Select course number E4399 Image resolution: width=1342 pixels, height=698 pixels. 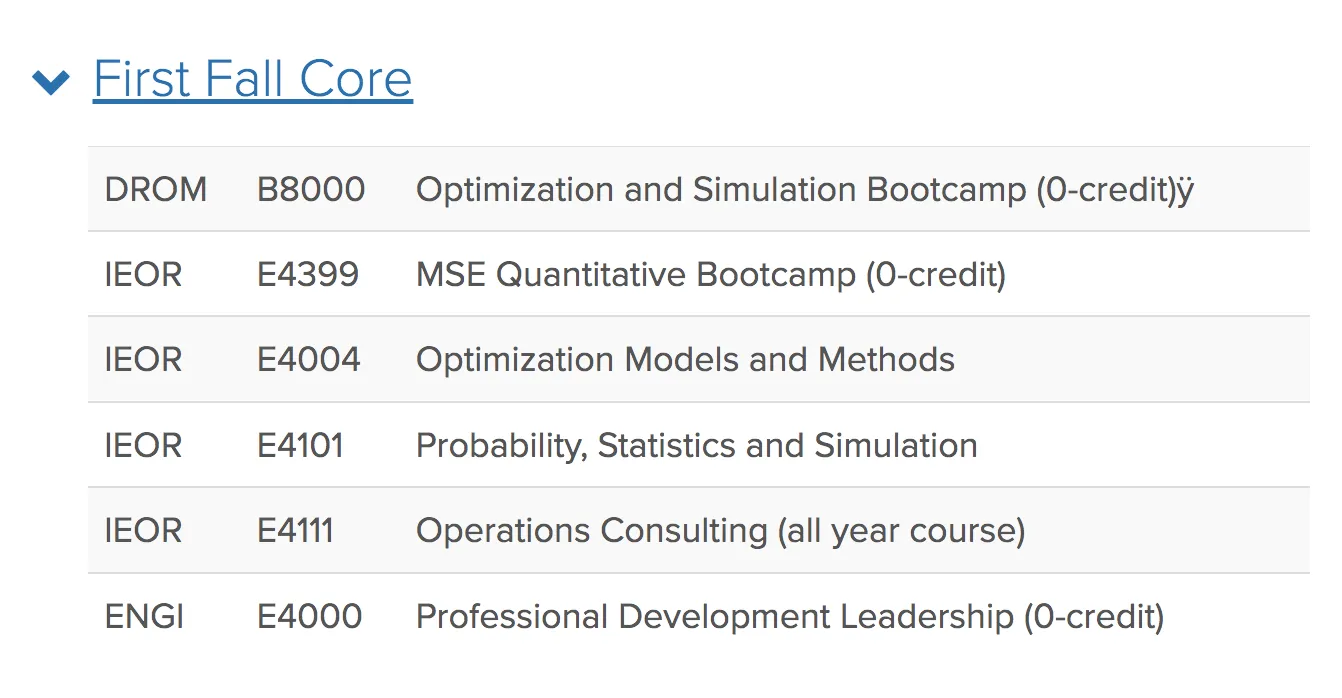pyautogui.click(x=308, y=274)
